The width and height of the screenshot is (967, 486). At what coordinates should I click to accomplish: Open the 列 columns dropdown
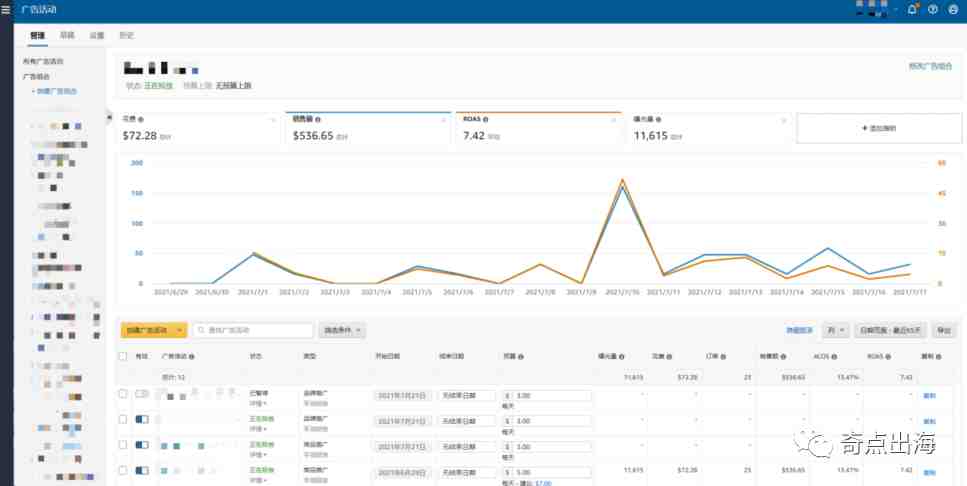(x=835, y=330)
